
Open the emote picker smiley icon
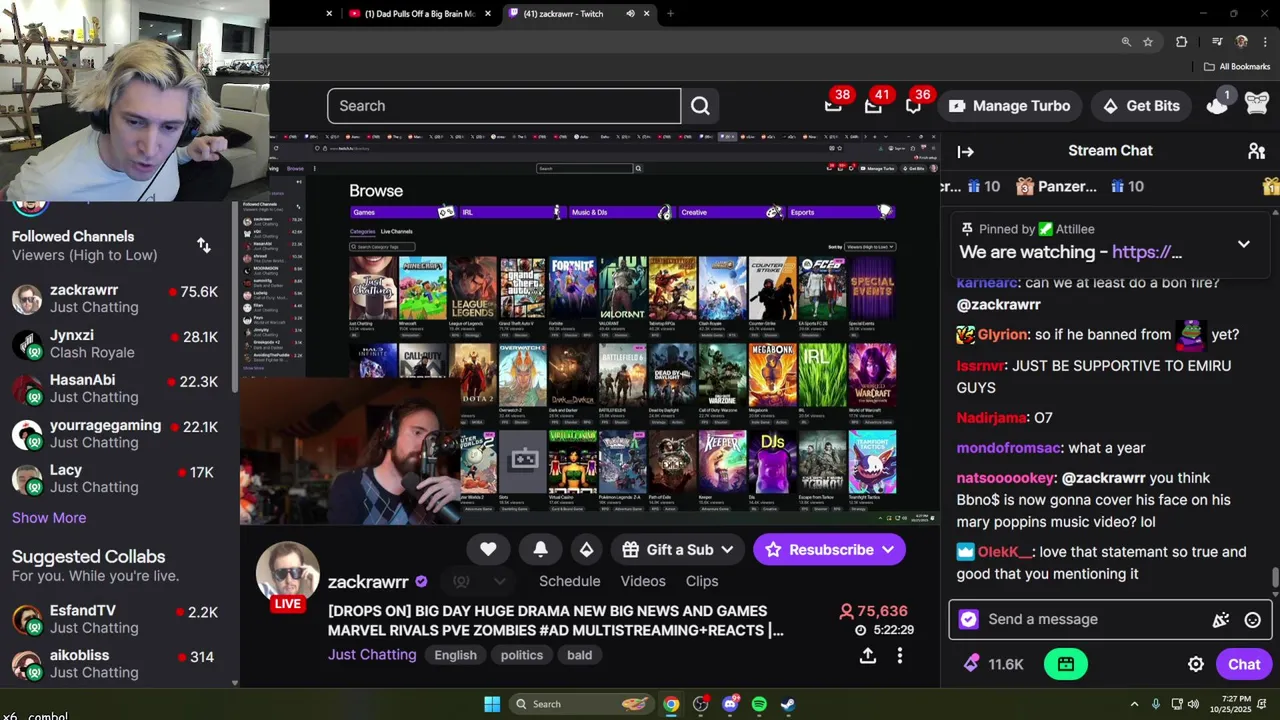click(x=1252, y=620)
